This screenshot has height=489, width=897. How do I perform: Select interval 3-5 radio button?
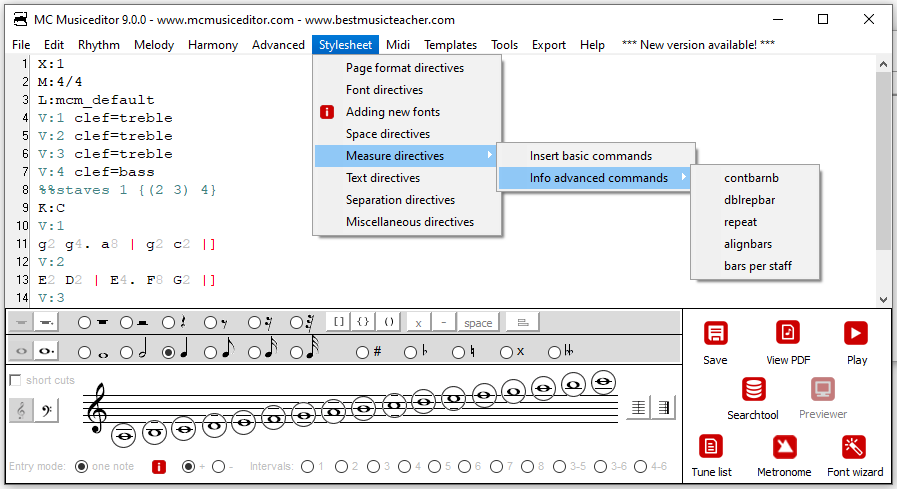point(560,467)
